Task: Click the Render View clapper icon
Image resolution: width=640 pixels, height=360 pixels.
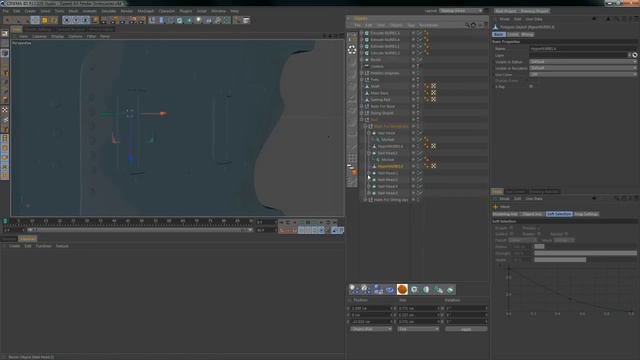Action: coord(104,20)
